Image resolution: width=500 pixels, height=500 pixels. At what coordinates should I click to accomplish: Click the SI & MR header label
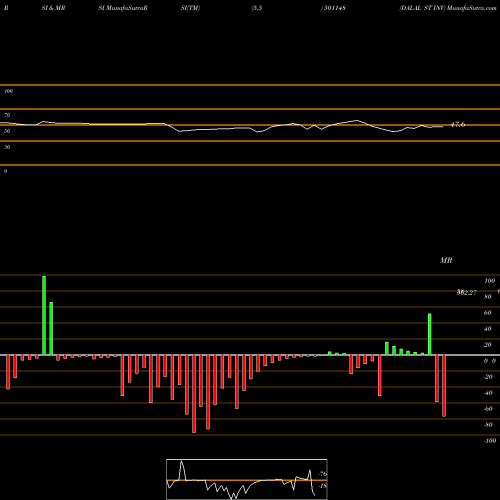point(53,8)
